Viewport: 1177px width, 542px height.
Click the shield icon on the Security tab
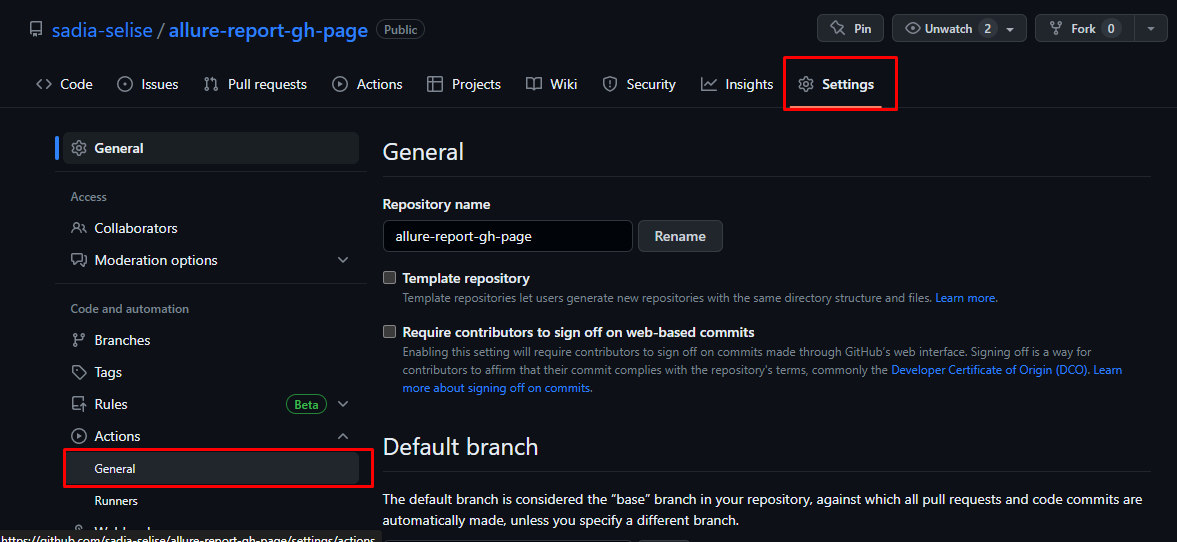tap(610, 84)
